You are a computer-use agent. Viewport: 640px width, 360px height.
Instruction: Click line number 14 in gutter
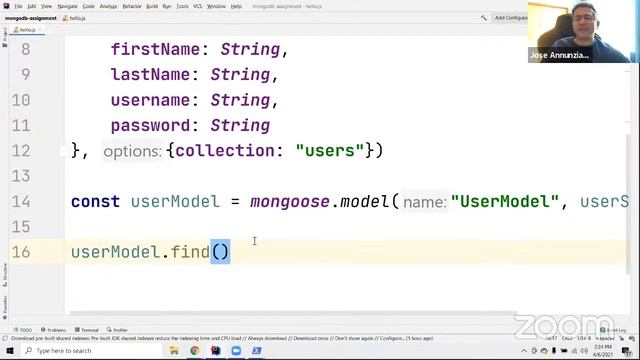[21, 202]
